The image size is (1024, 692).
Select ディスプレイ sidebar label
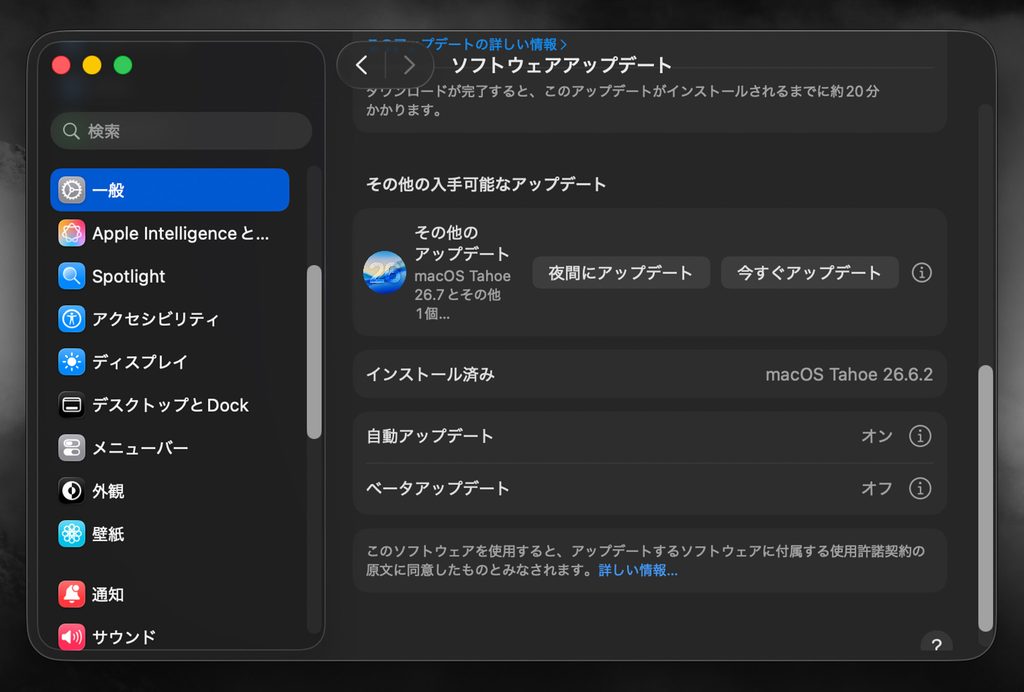pos(140,362)
